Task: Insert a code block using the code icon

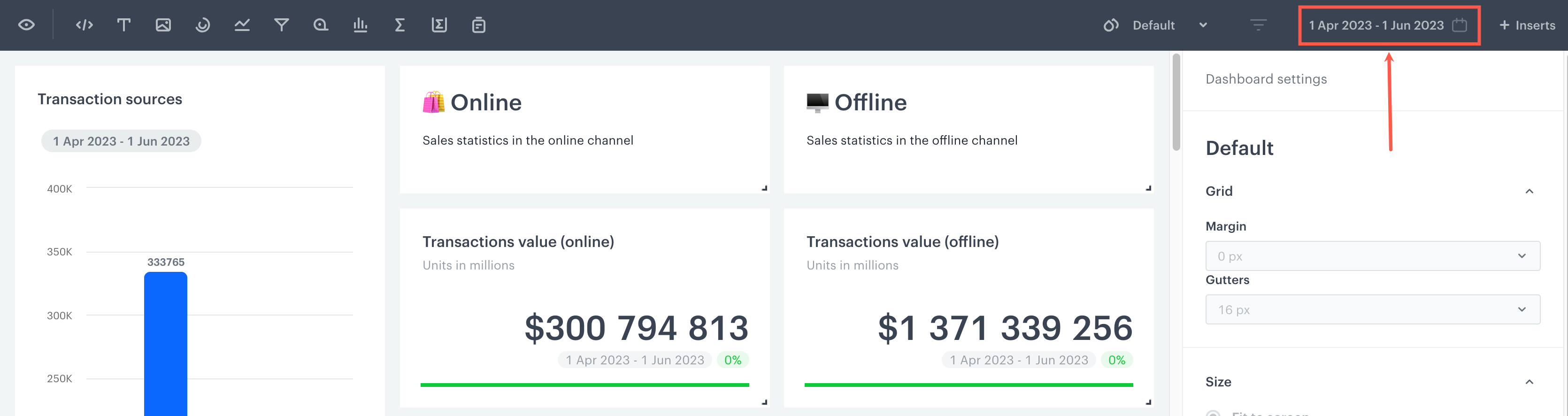Action: 84,25
